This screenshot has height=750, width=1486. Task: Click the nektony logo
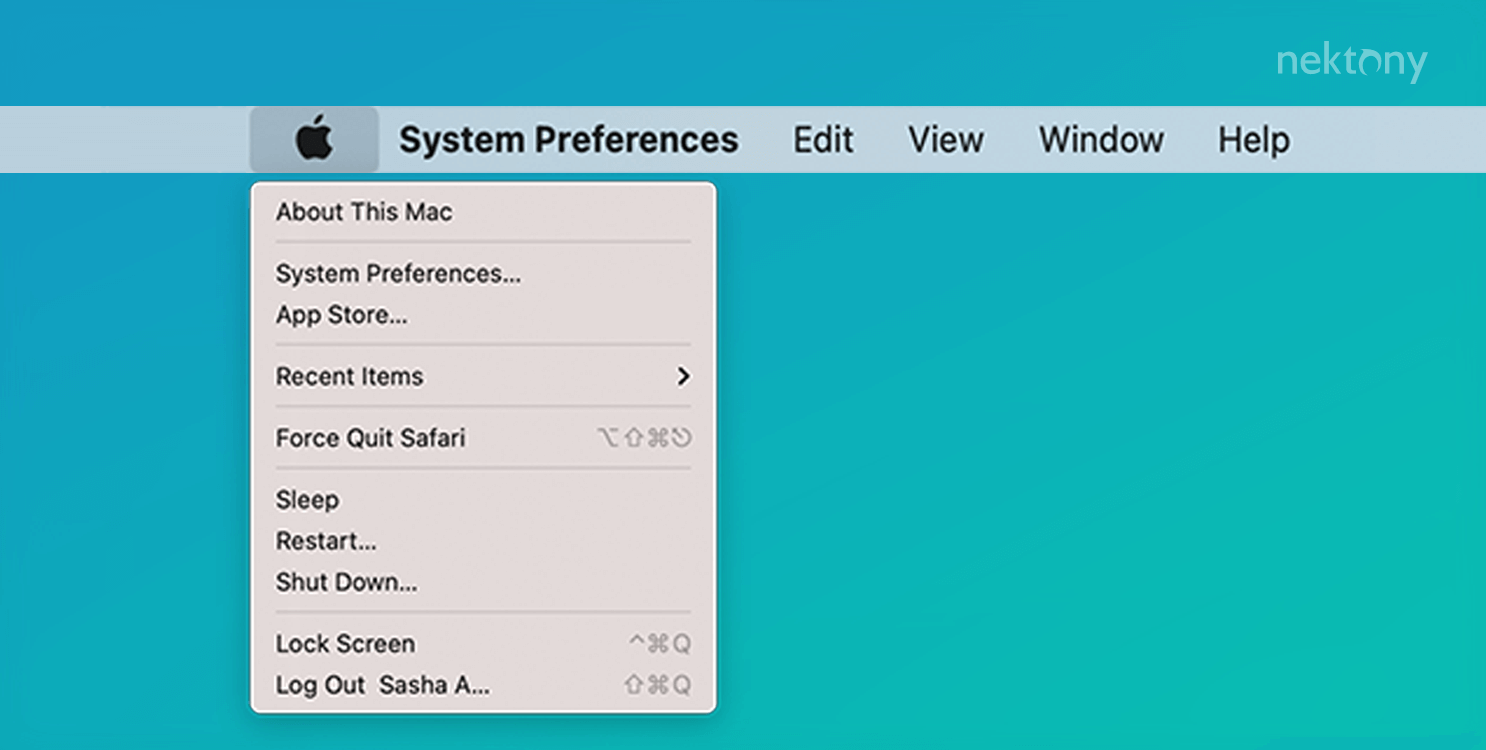click(x=1352, y=62)
